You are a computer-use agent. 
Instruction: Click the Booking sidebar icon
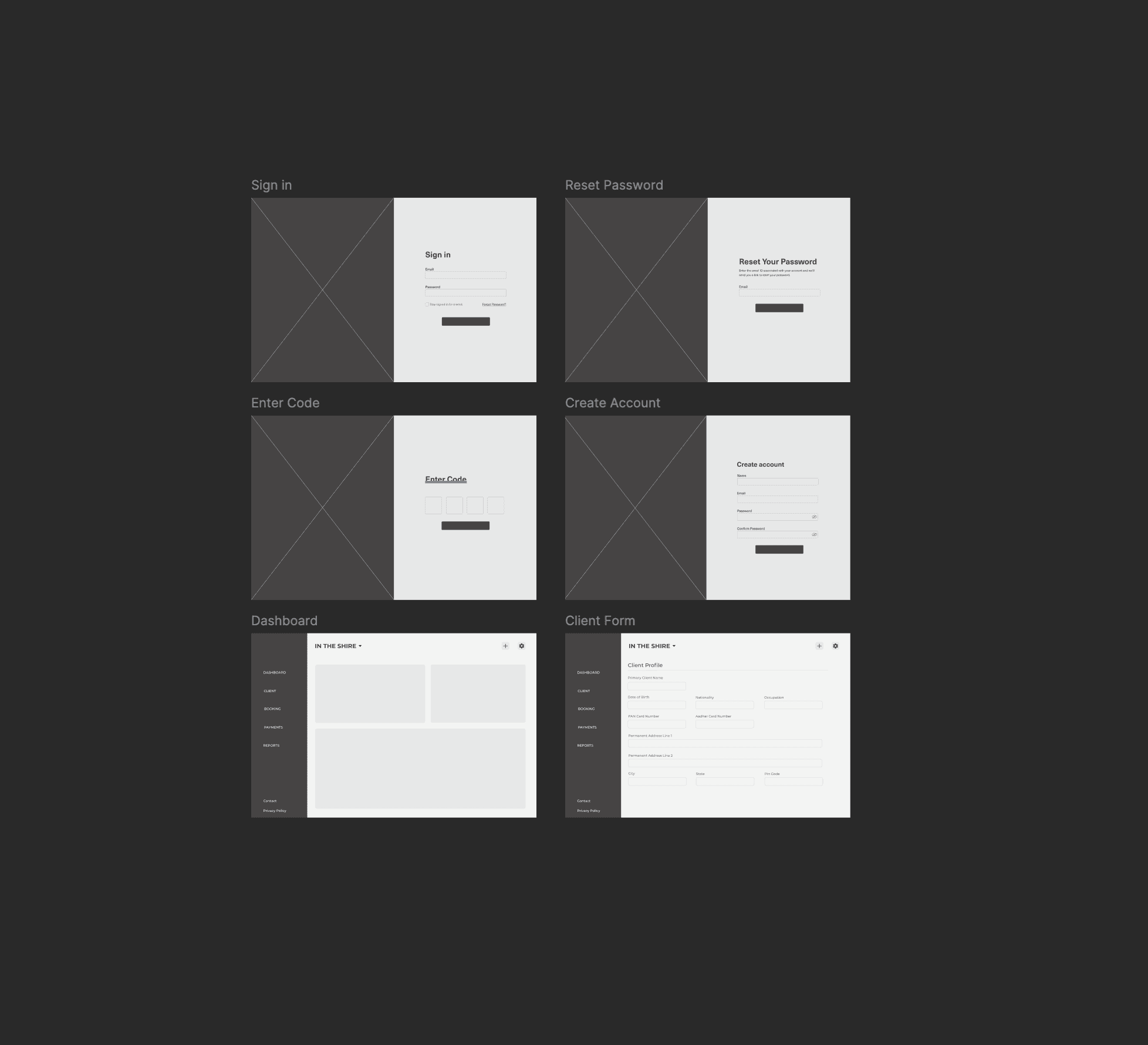tap(271, 709)
